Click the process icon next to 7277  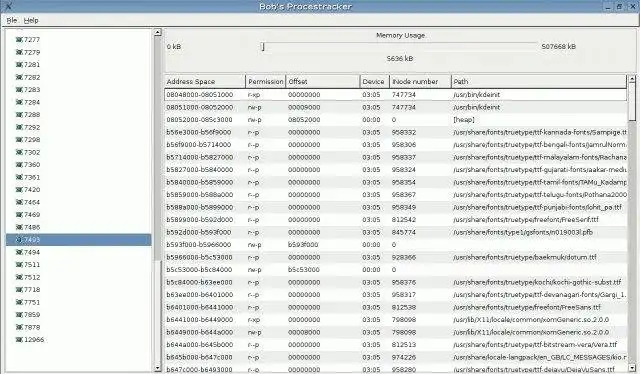tap(19, 40)
